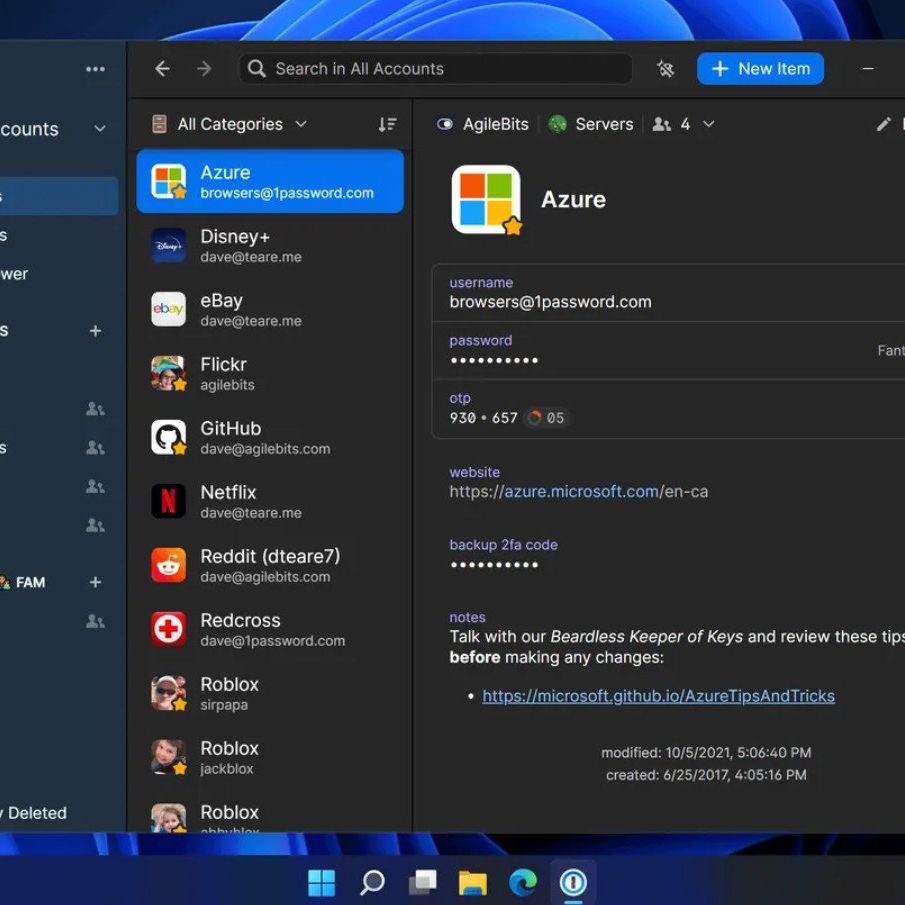Click the sort order icon

(387, 125)
